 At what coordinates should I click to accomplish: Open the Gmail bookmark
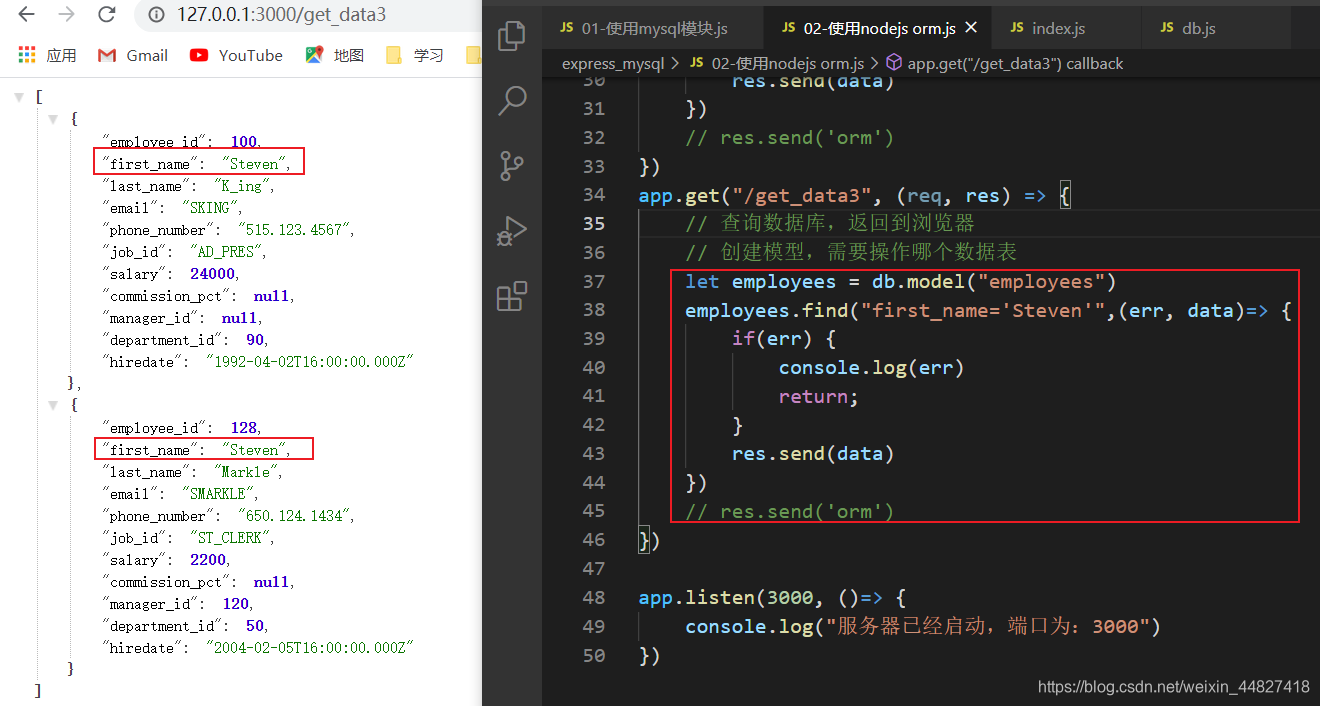click(133, 55)
